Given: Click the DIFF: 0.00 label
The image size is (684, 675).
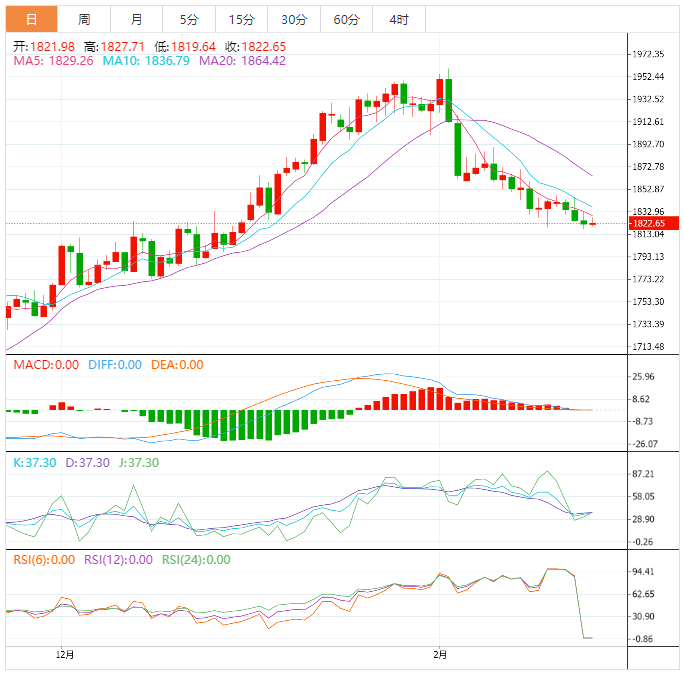Looking at the screenshot, I should coord(114,365).
